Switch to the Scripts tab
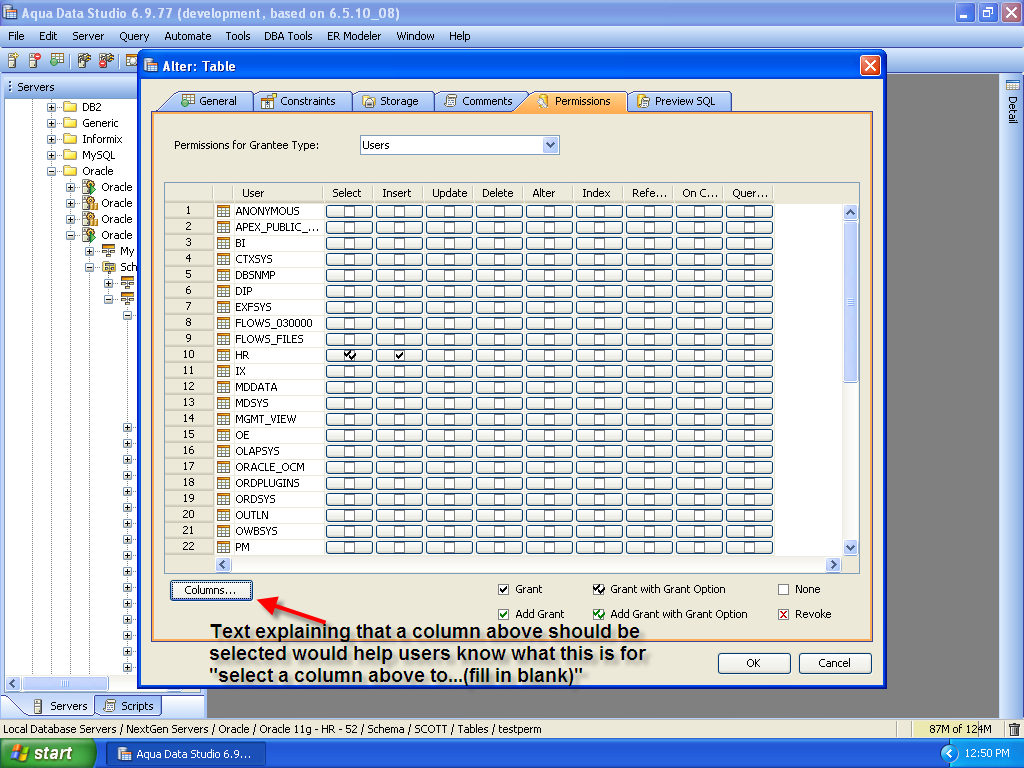The height and width of the screenshot is (768, 1024). 129,706
